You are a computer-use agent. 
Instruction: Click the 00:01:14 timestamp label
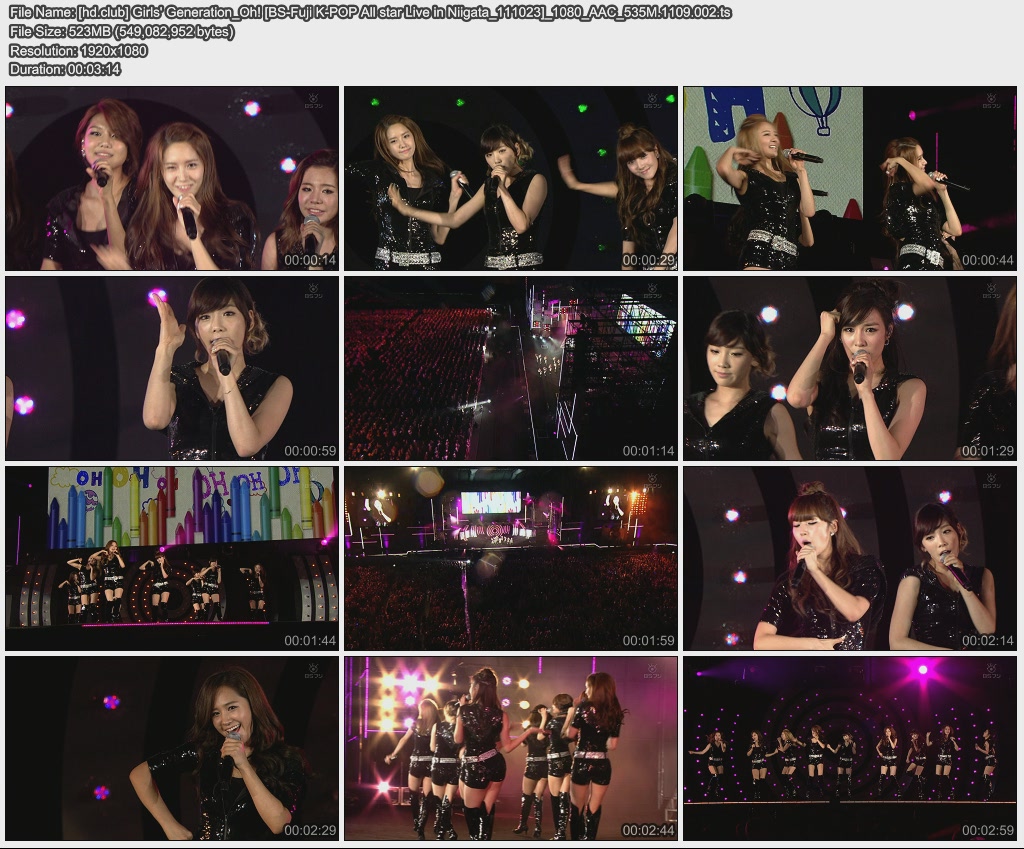[648, 450]
